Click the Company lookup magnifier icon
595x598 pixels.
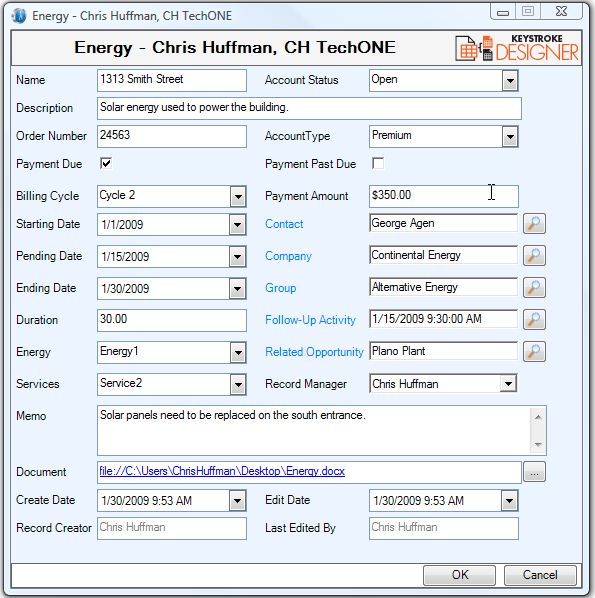pos(534,256)
